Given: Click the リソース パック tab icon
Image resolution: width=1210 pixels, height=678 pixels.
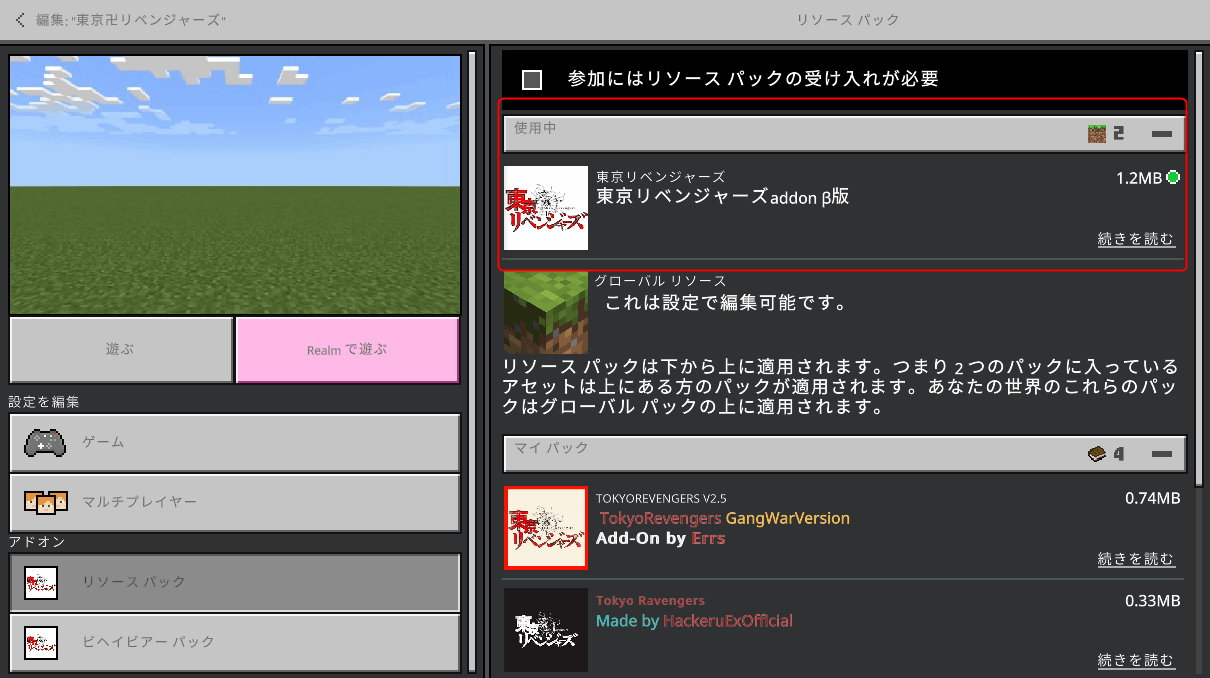Looking at the screenshot, I should tap(41, 582).
